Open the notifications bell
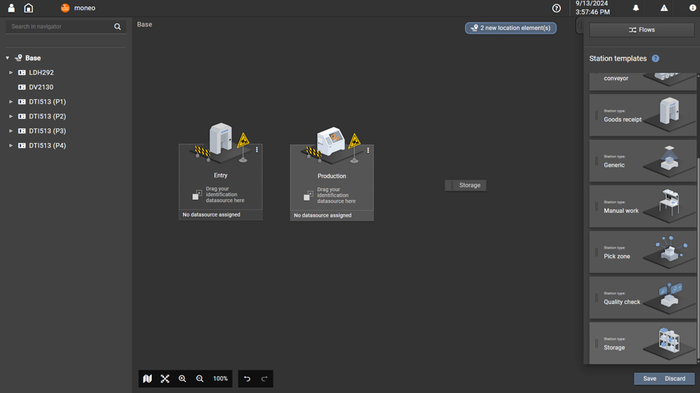Viewport: 700px width, 393px height. pos(636,8)
